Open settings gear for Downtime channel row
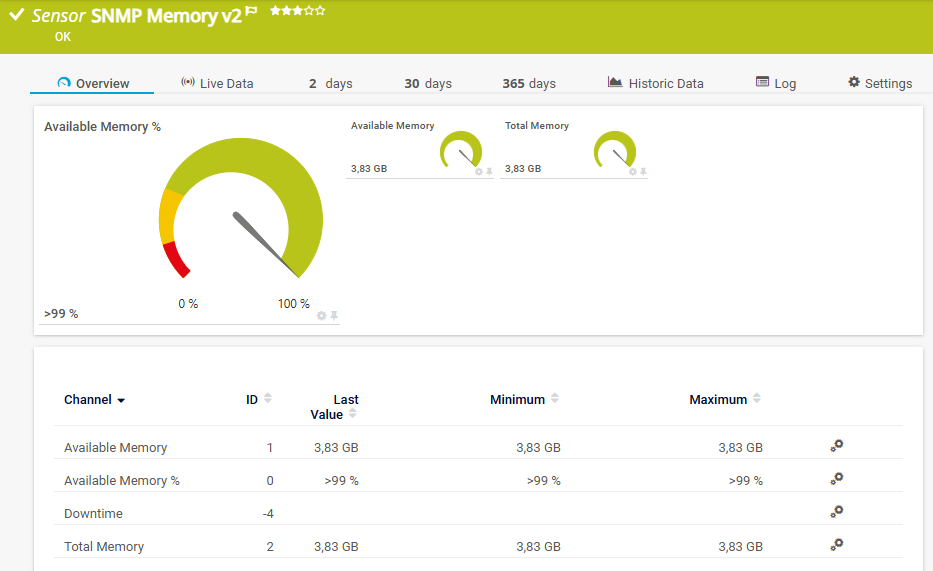The image size is (933, 571). pyautogui.click(x=837, y=512)
